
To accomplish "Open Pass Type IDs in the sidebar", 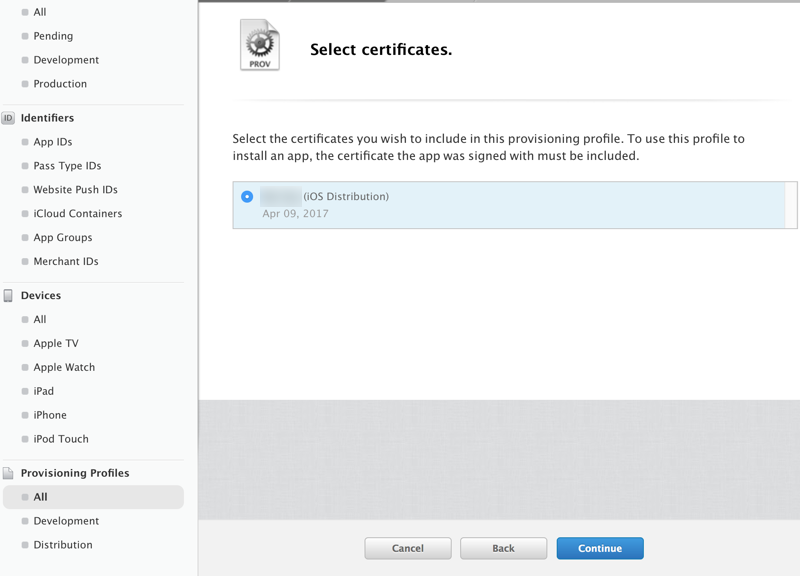I will (x=67, y=166).
